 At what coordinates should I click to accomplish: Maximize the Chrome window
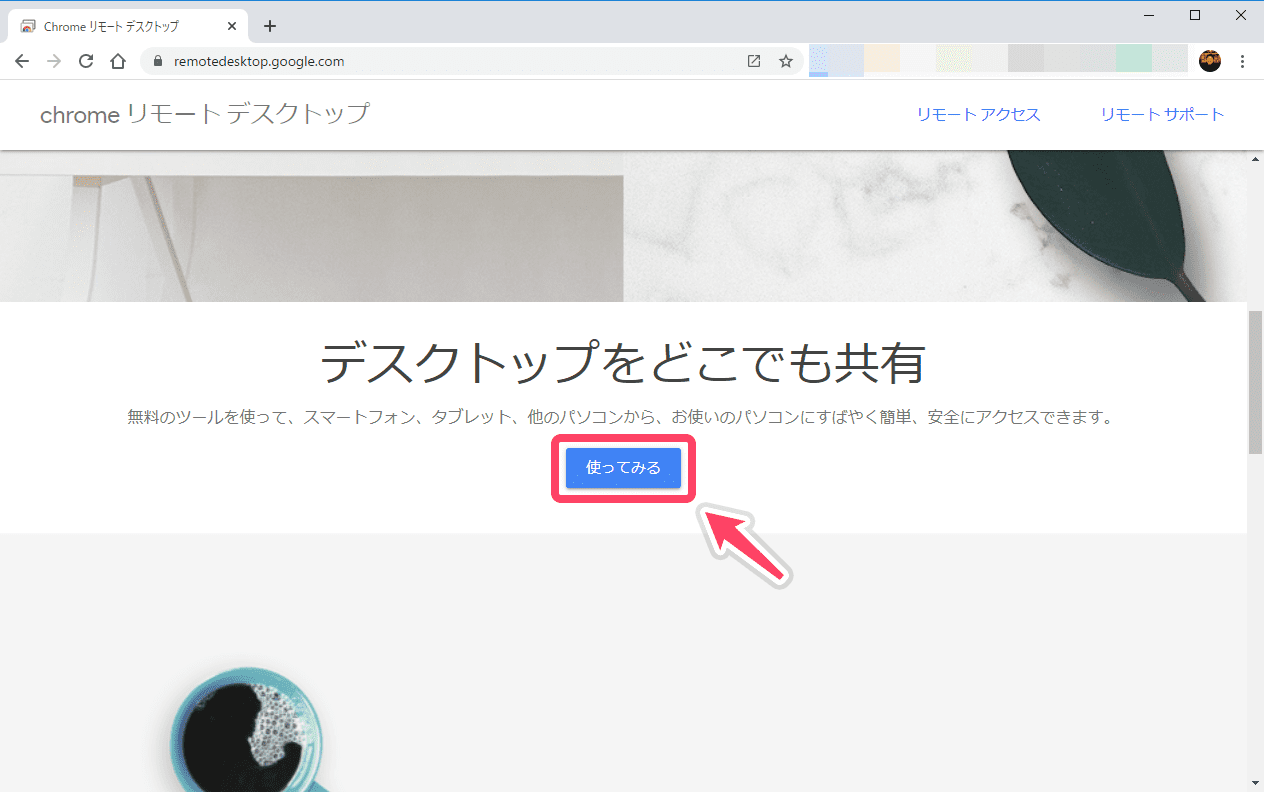tap(1195, 15)
